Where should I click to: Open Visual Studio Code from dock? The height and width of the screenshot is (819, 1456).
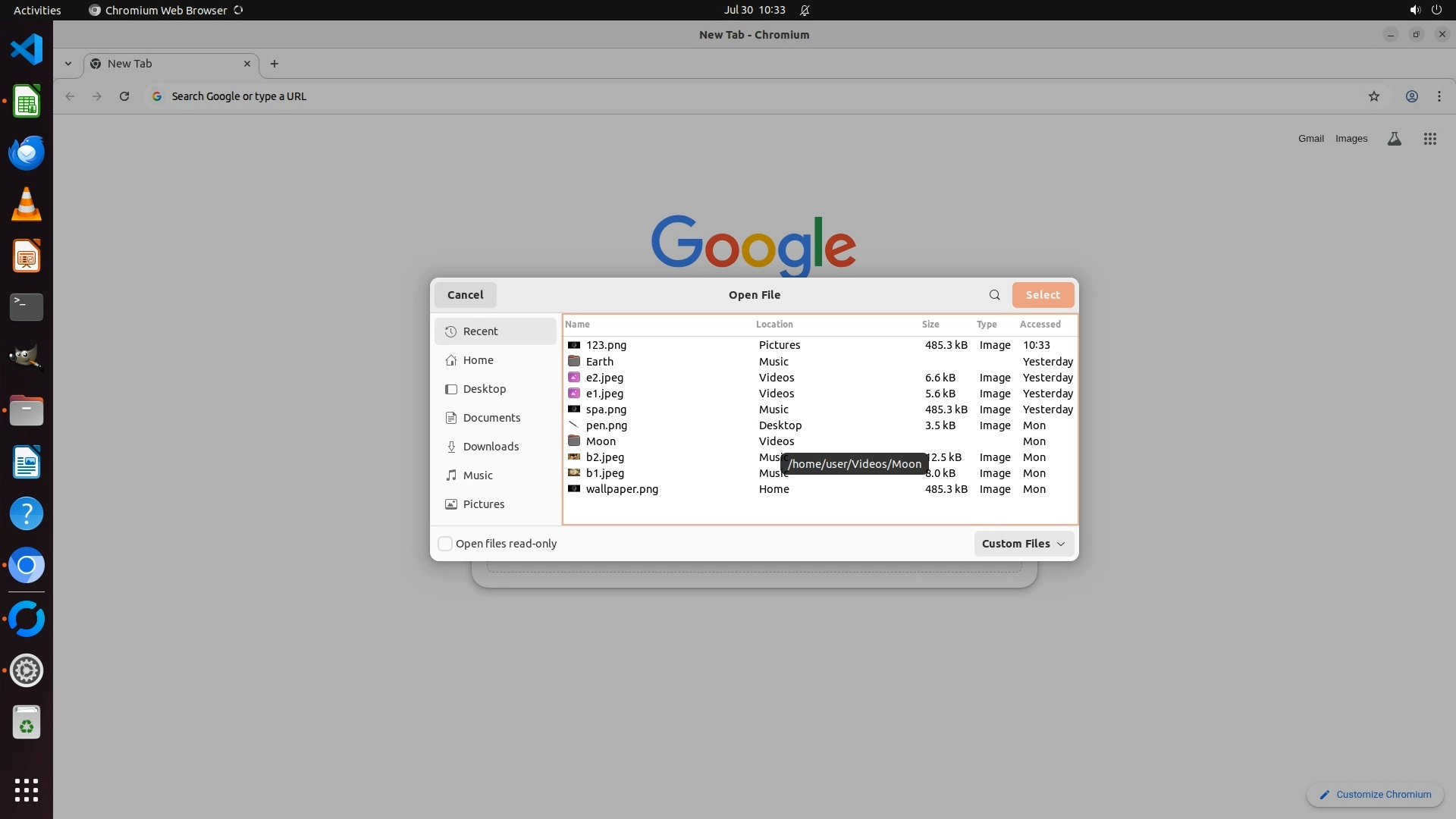27,50
